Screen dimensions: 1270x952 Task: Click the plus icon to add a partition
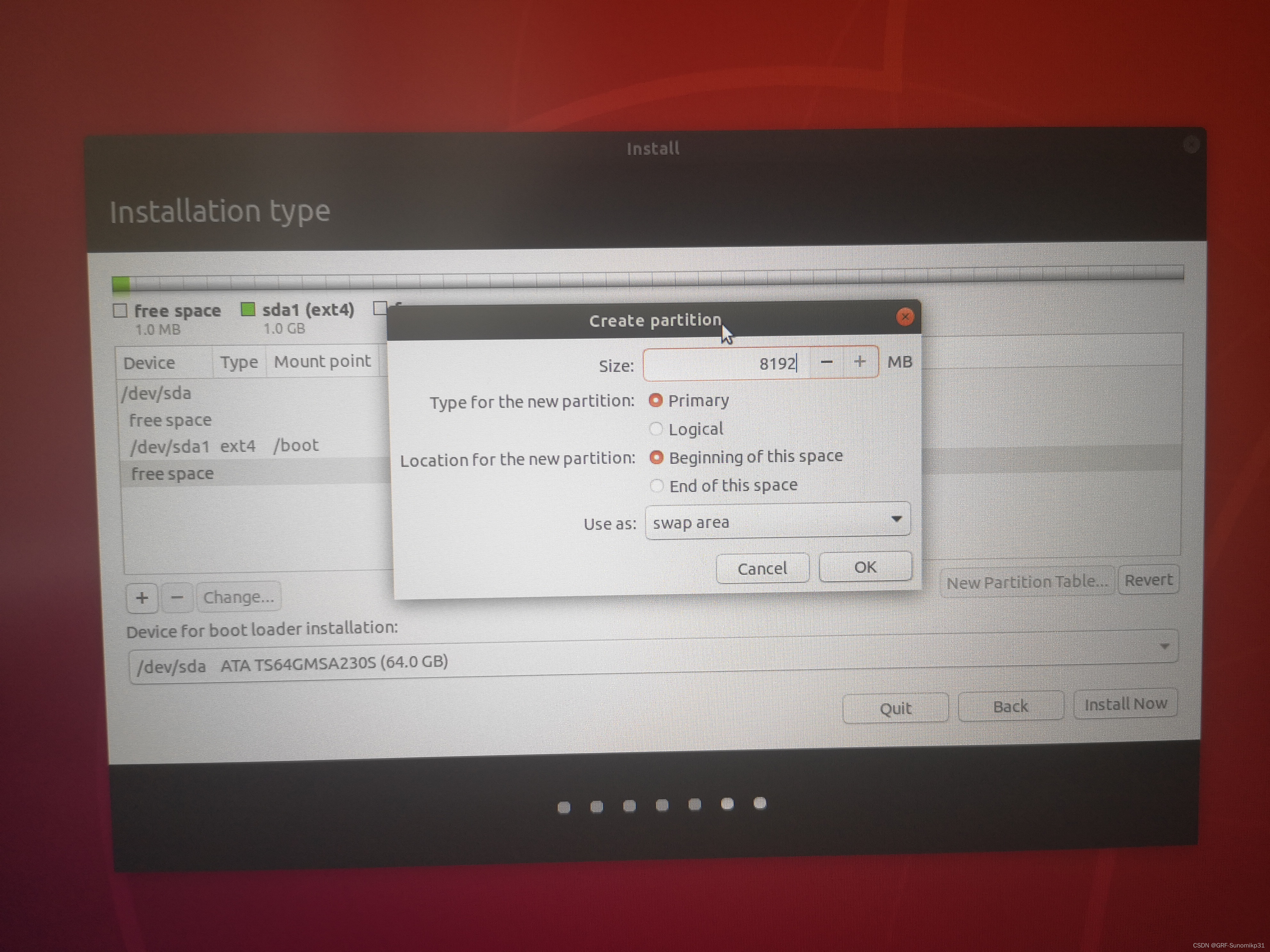(x=142, y=597)
